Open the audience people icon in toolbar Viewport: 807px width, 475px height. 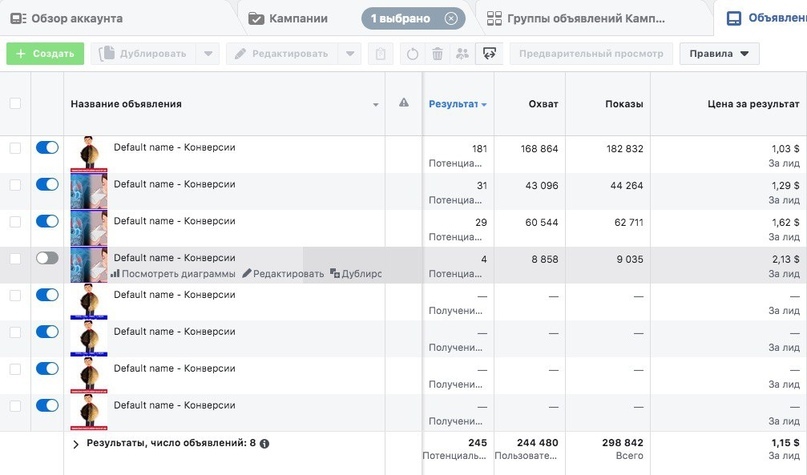(462, 54)
